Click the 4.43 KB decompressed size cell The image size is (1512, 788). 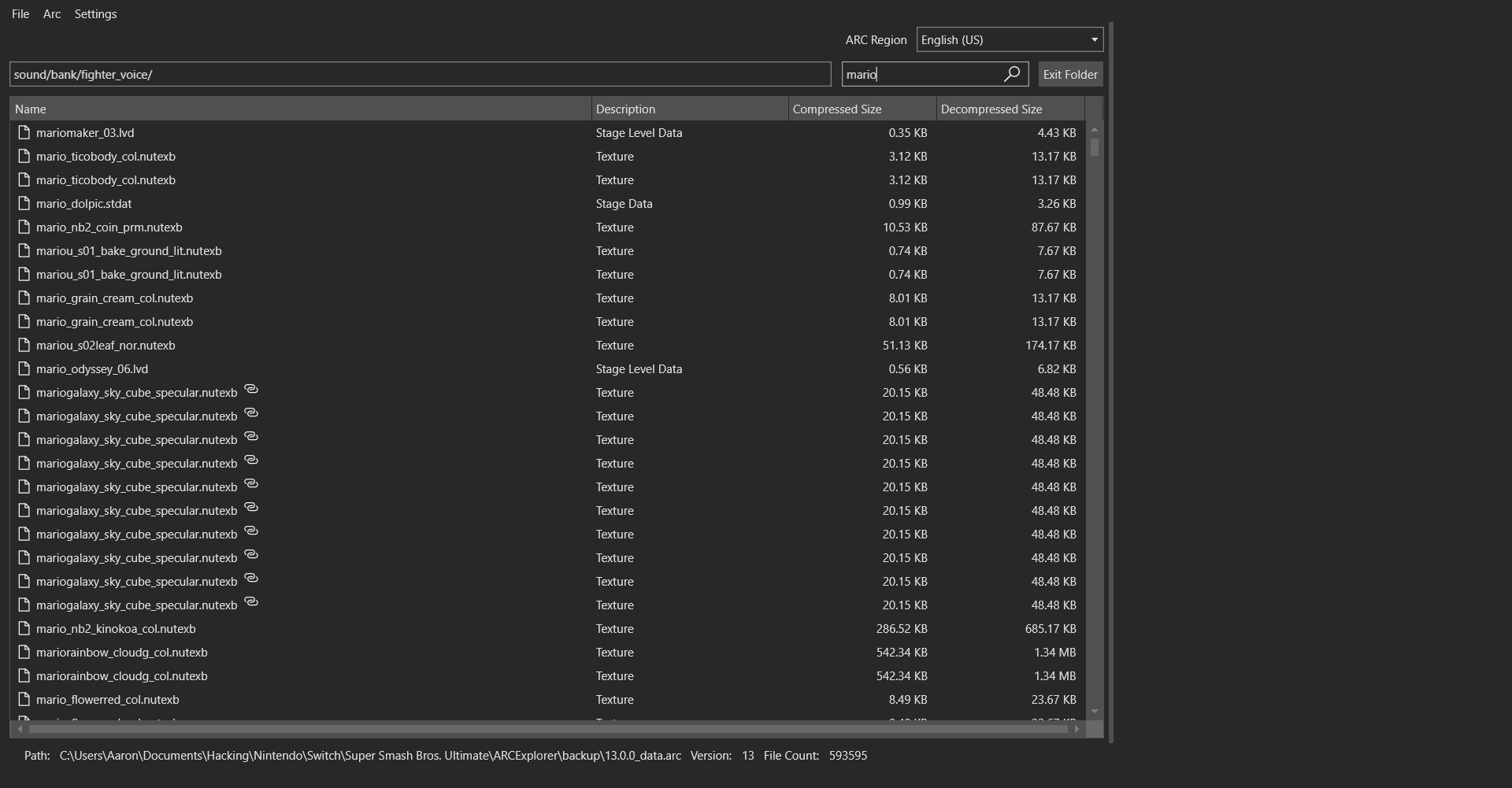1057,133
